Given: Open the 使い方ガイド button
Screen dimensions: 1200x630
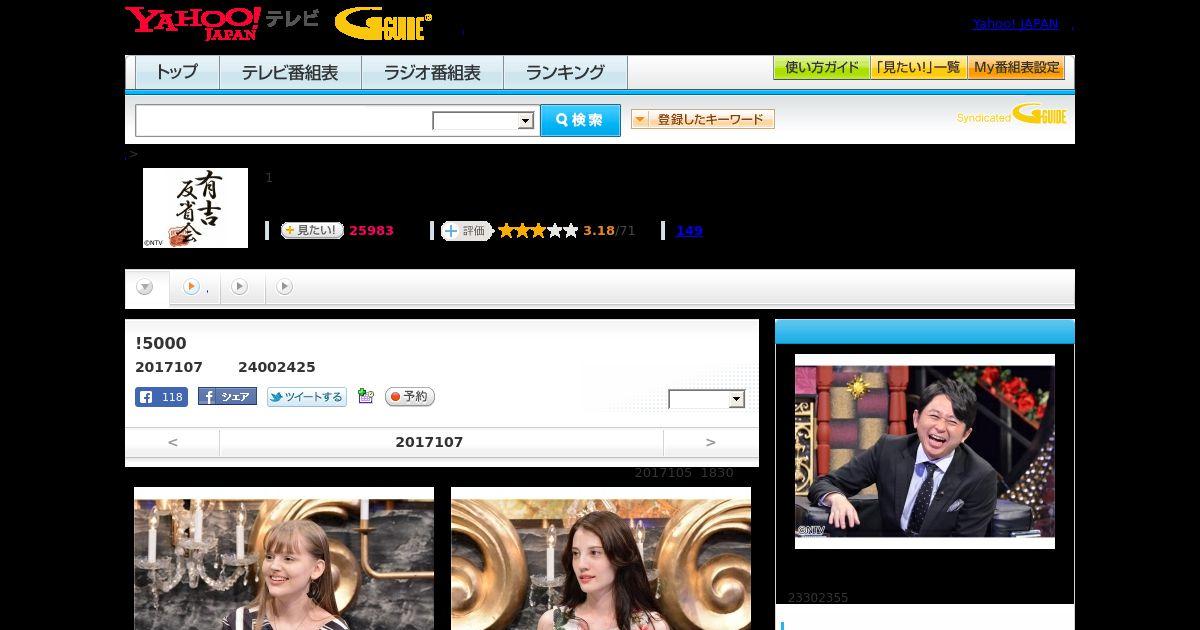Looking at the screenshot, I should [x=822, y=68].
